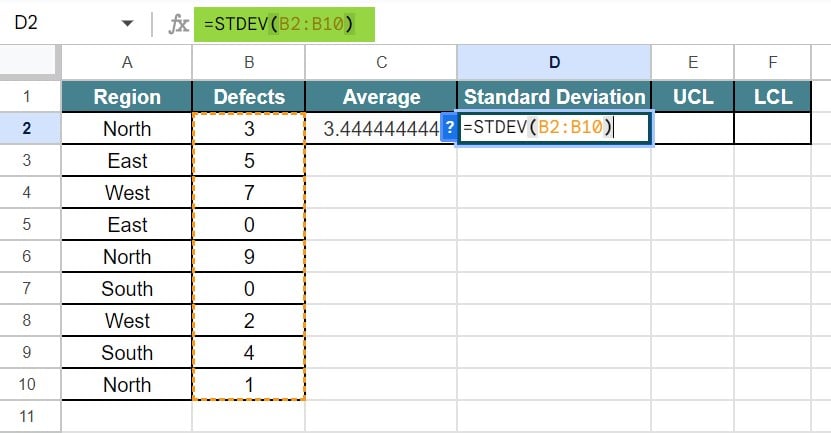Click North in row 10

[127, 384]
